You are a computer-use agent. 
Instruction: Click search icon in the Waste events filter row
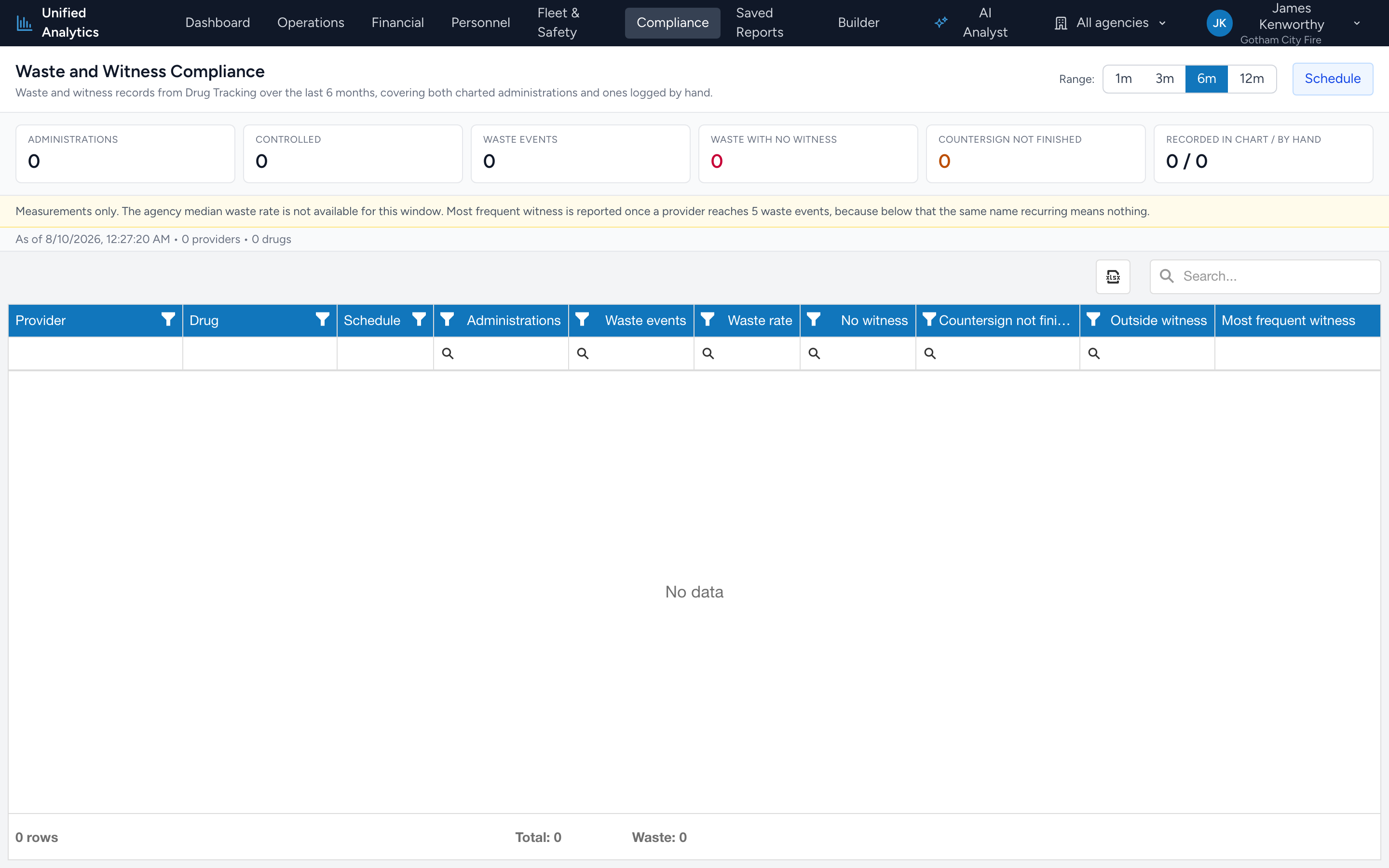click(583, 353)
